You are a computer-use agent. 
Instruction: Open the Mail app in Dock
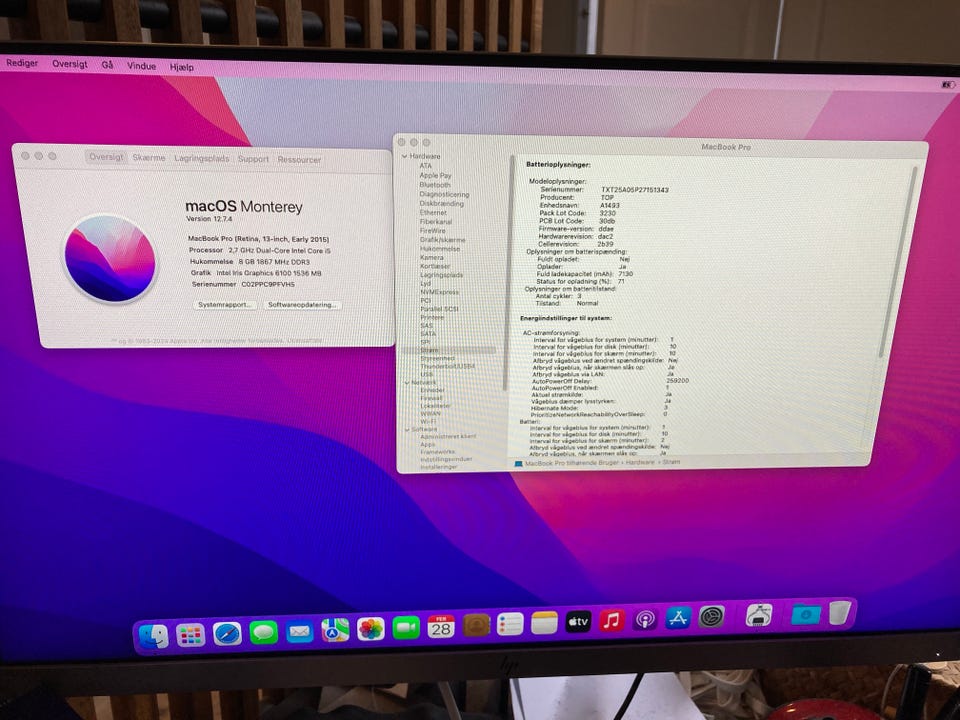point(299,631)
